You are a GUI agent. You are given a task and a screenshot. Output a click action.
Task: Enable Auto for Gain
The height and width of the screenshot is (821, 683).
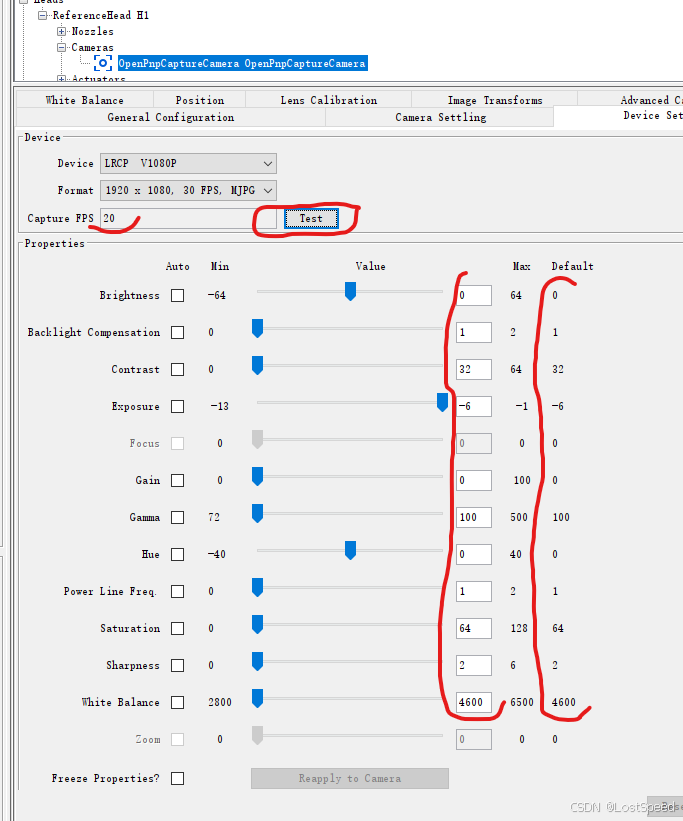[x=178, y=480]
